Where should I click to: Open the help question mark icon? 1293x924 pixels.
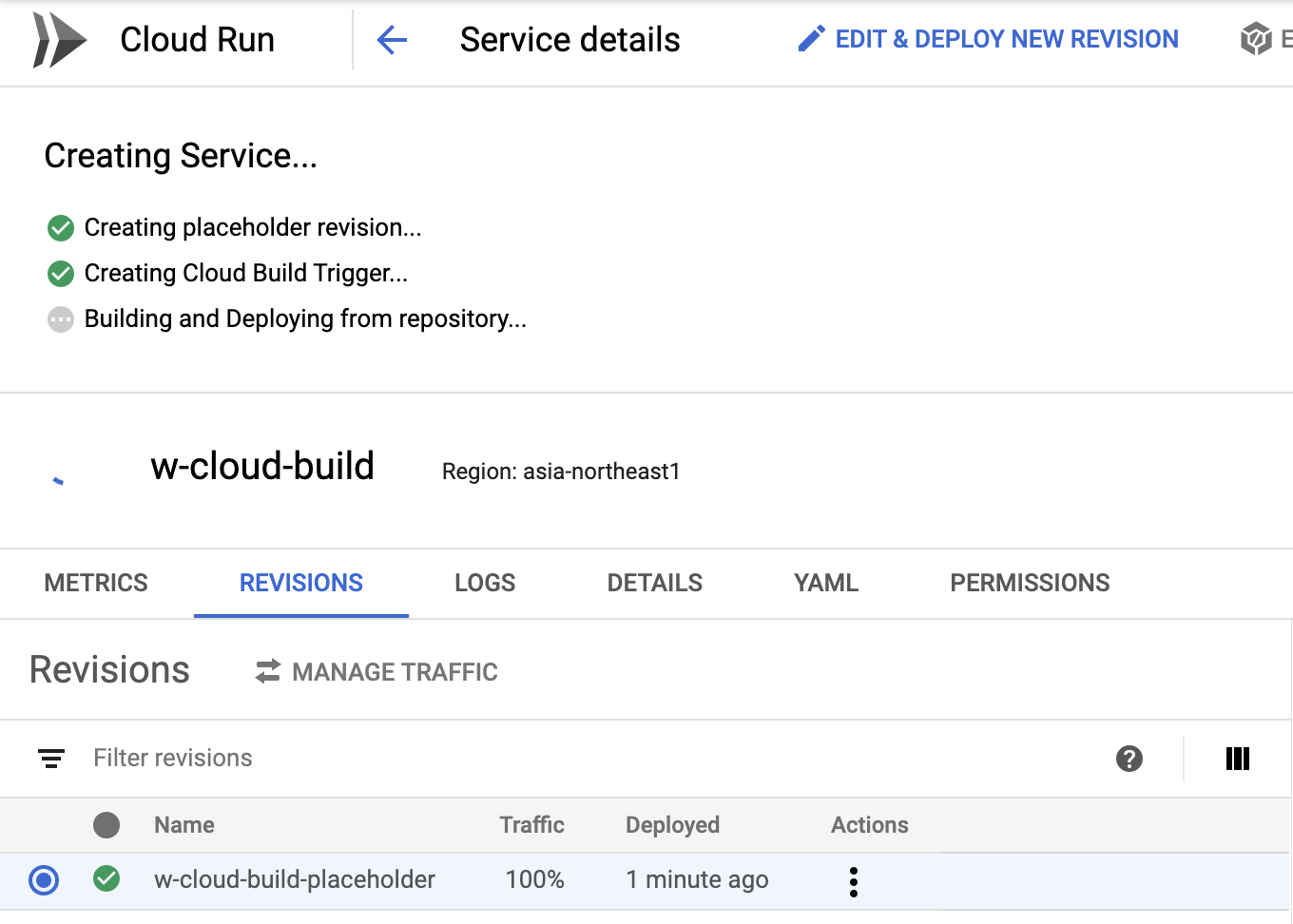1129,759
